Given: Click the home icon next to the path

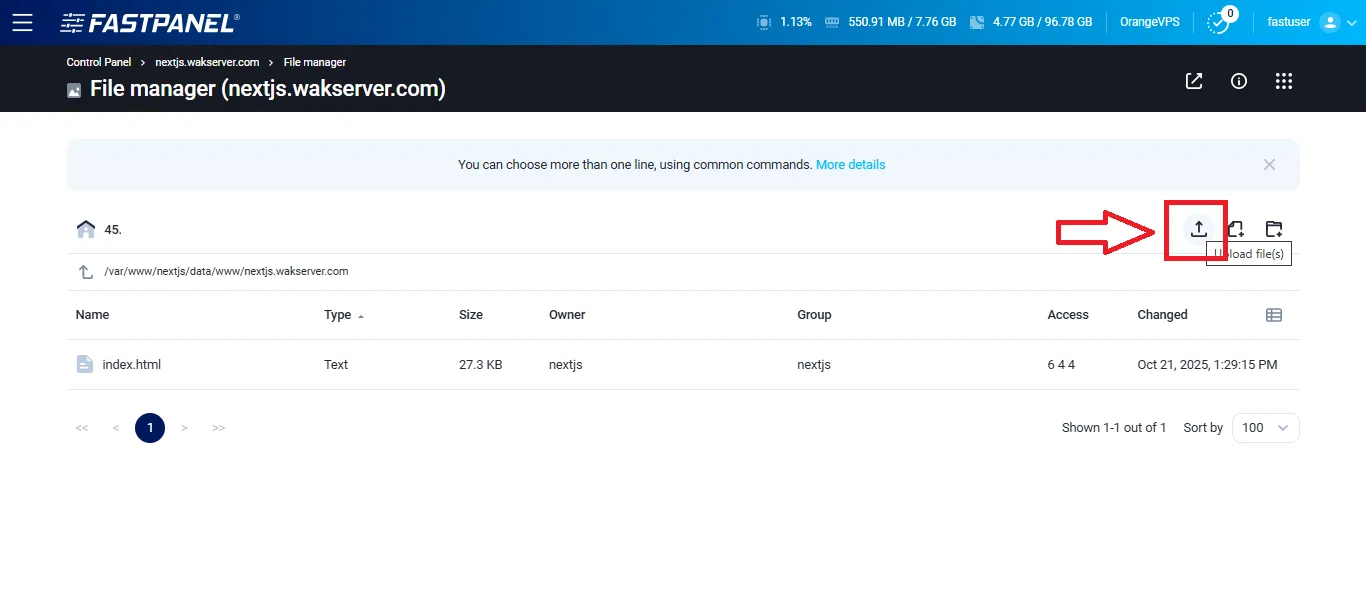Looking at the screenshot, I should click(x=86, y=228).
